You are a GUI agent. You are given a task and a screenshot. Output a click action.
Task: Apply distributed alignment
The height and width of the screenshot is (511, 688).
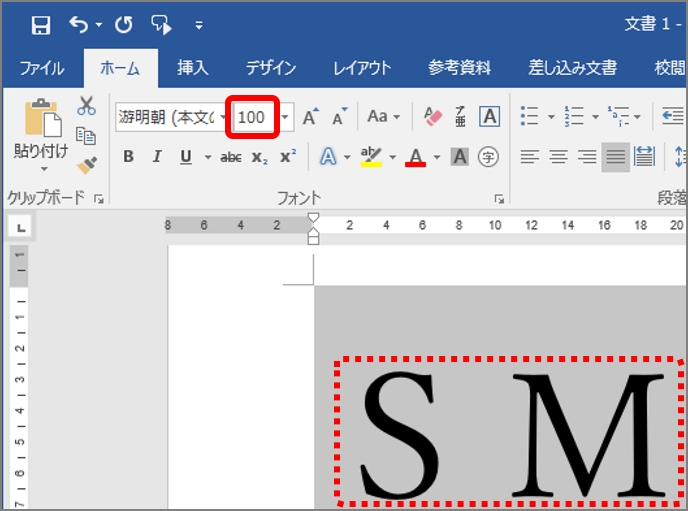point(644,157)
